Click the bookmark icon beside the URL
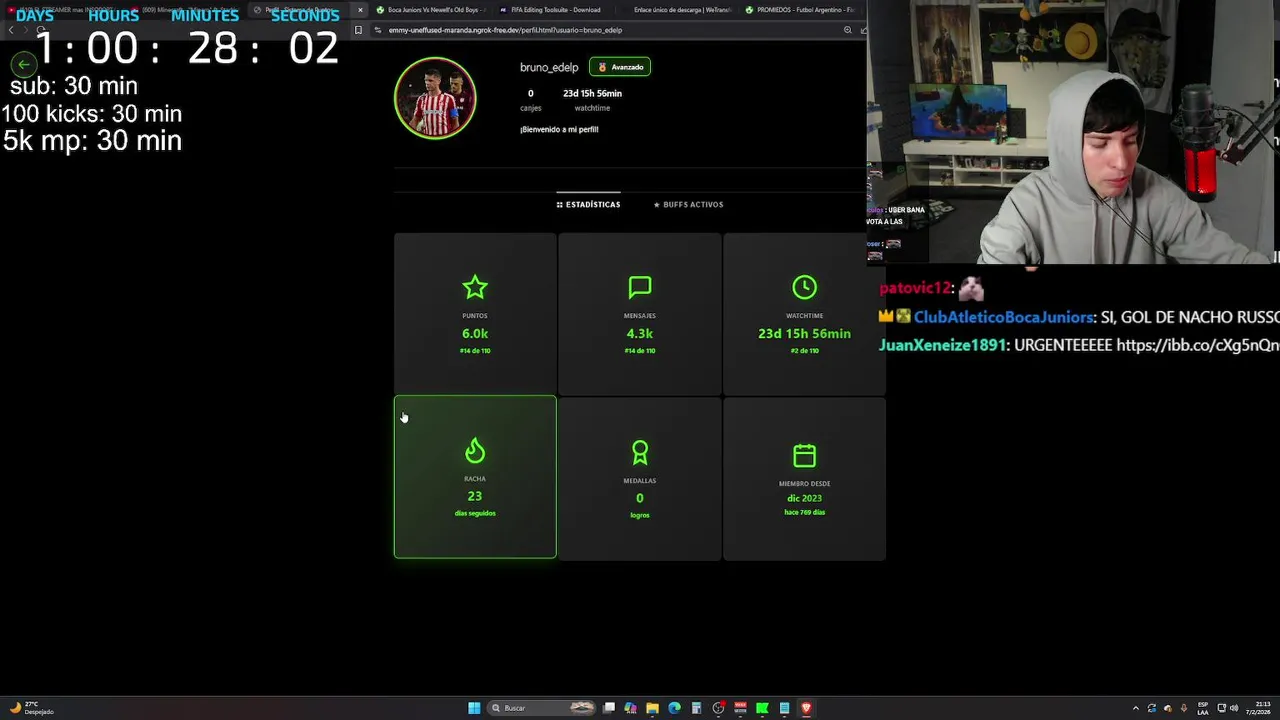Image resolution: width=1280 pixels, height=720 pixels. [x=358, y=30]
